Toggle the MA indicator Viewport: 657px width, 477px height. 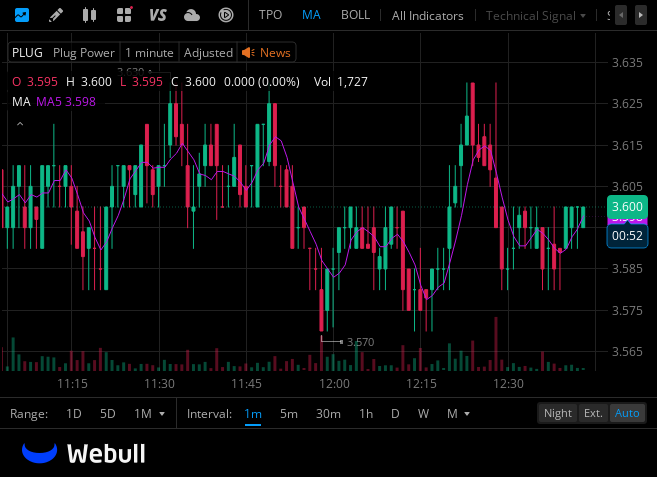[311, 15]
